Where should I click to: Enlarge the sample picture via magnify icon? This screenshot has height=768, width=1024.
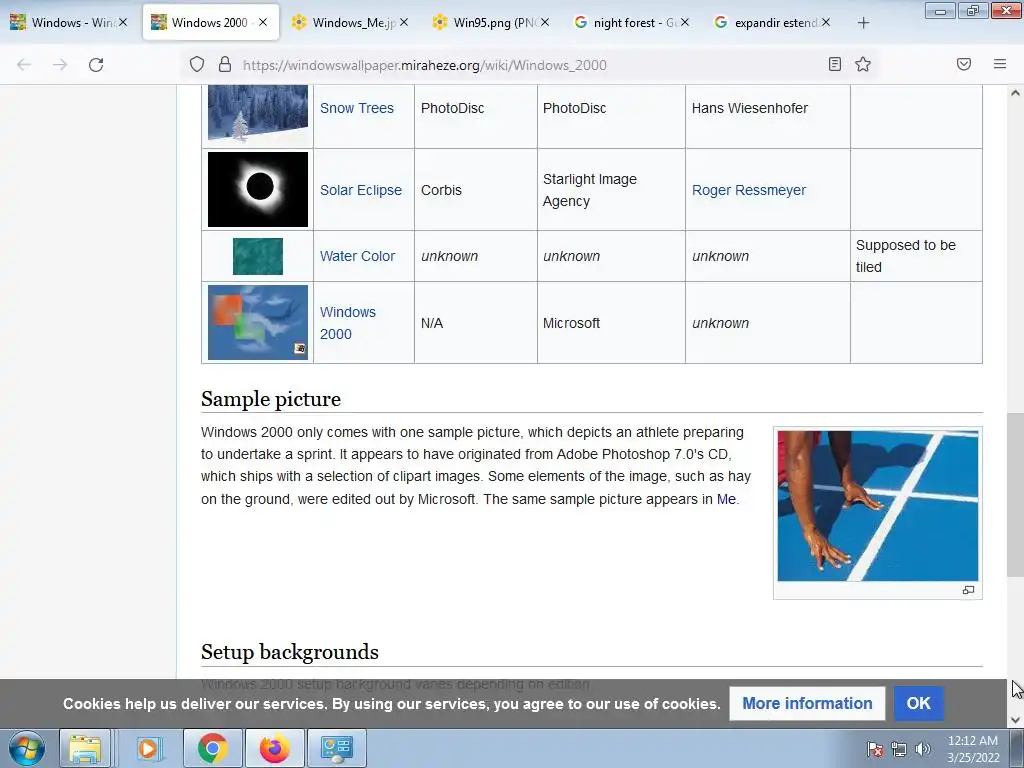tap(968, 590)
